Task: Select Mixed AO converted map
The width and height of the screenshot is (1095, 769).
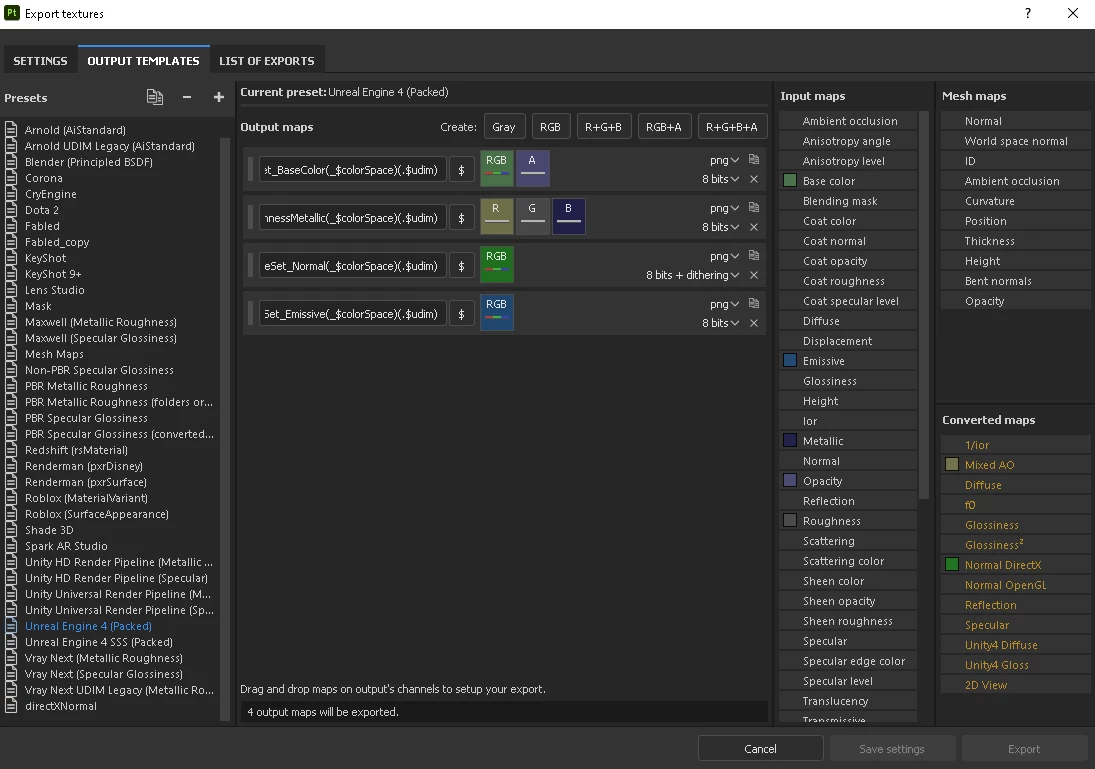Action: [1015, 465]
